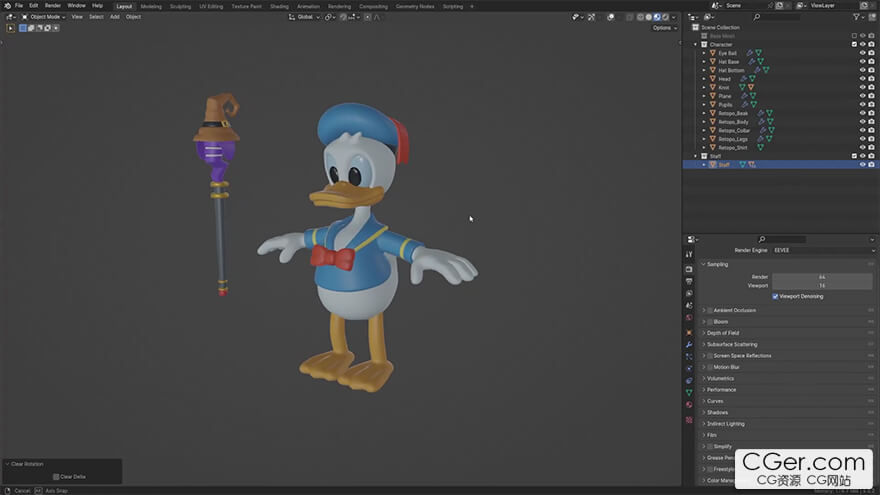The height and width of the screenshot is (495, 880).
Task: Click the mesh data icon beside Eye Ball
Action: 758,53
